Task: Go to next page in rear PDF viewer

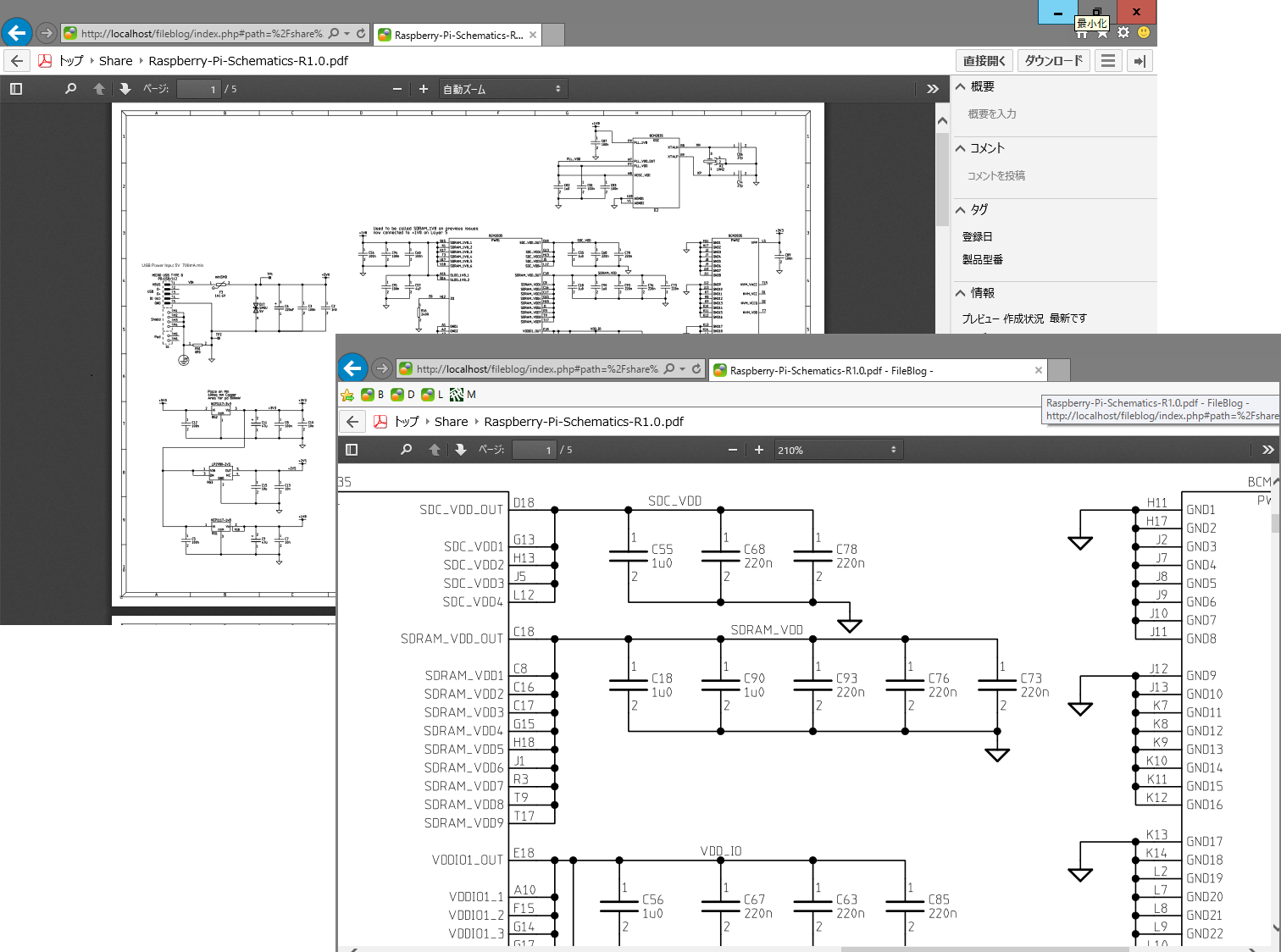Action: (125, 89)
